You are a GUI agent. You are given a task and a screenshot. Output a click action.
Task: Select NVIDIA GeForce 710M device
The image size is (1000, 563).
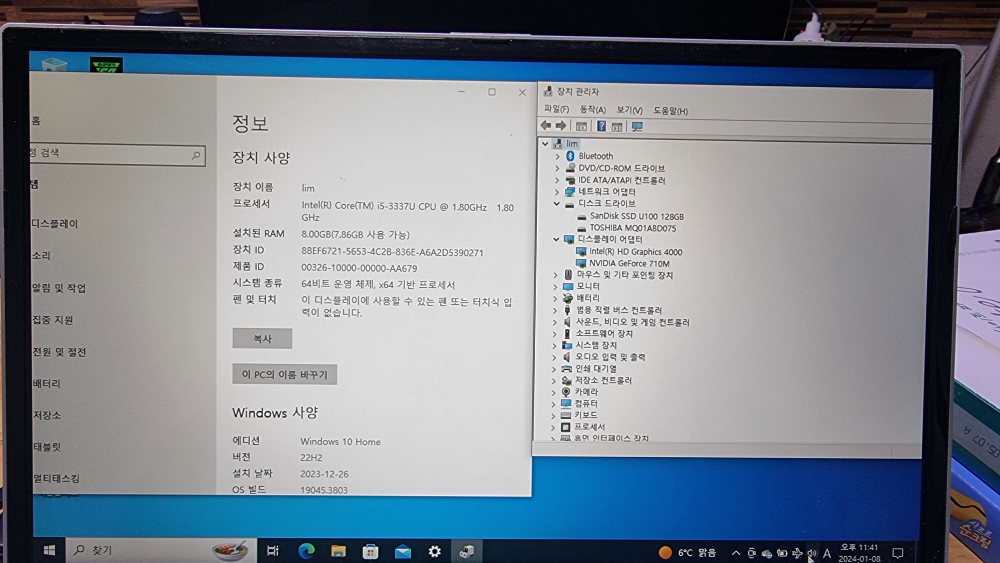tap(629, 263)
